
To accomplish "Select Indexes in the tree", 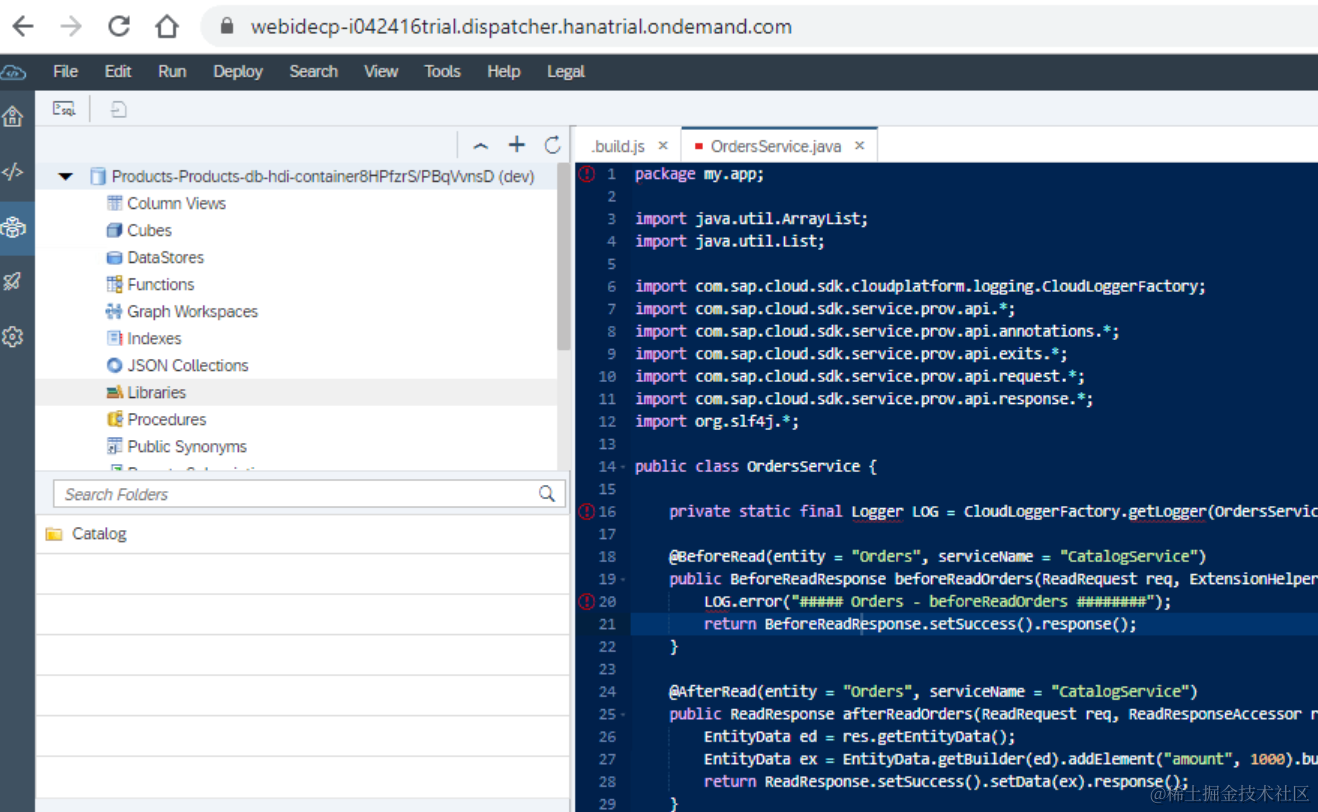I will [154, 338].
